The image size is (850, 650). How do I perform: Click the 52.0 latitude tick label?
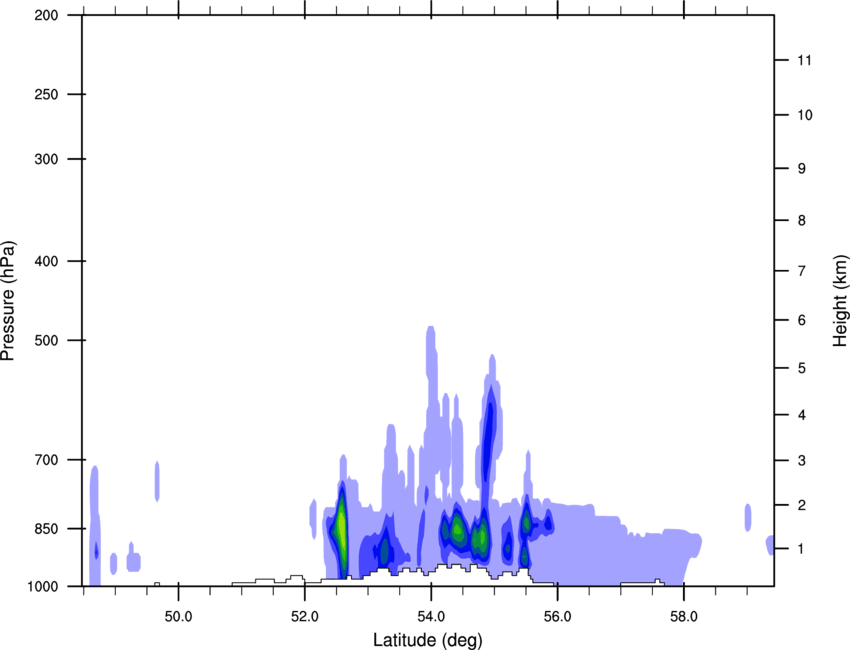tap(305, 617)
